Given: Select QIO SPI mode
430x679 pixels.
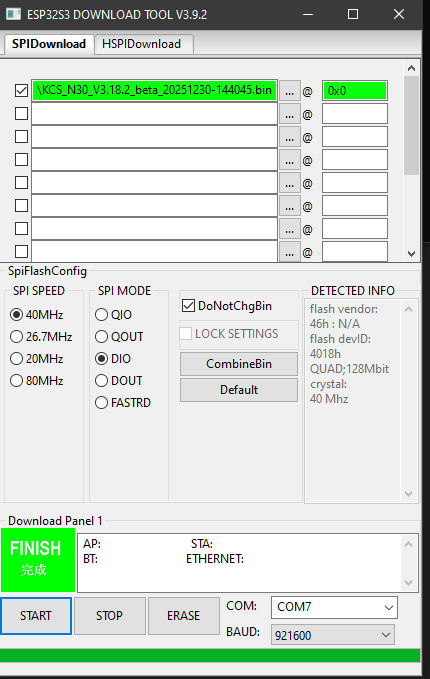Looking at the screenshot, I should coord(113,315).
